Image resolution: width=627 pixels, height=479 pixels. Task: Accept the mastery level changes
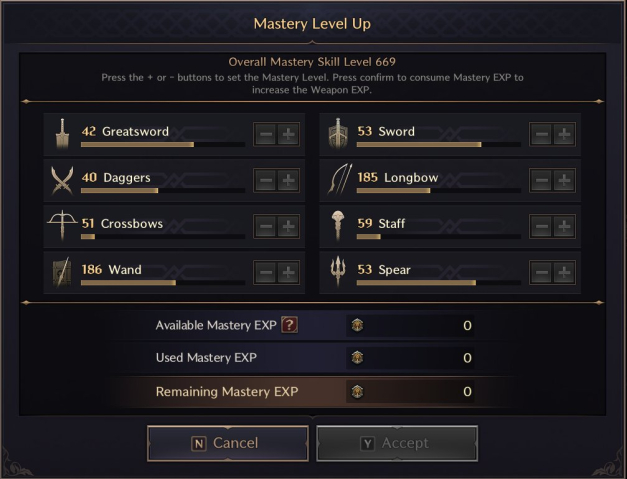(x=397, y=443)
